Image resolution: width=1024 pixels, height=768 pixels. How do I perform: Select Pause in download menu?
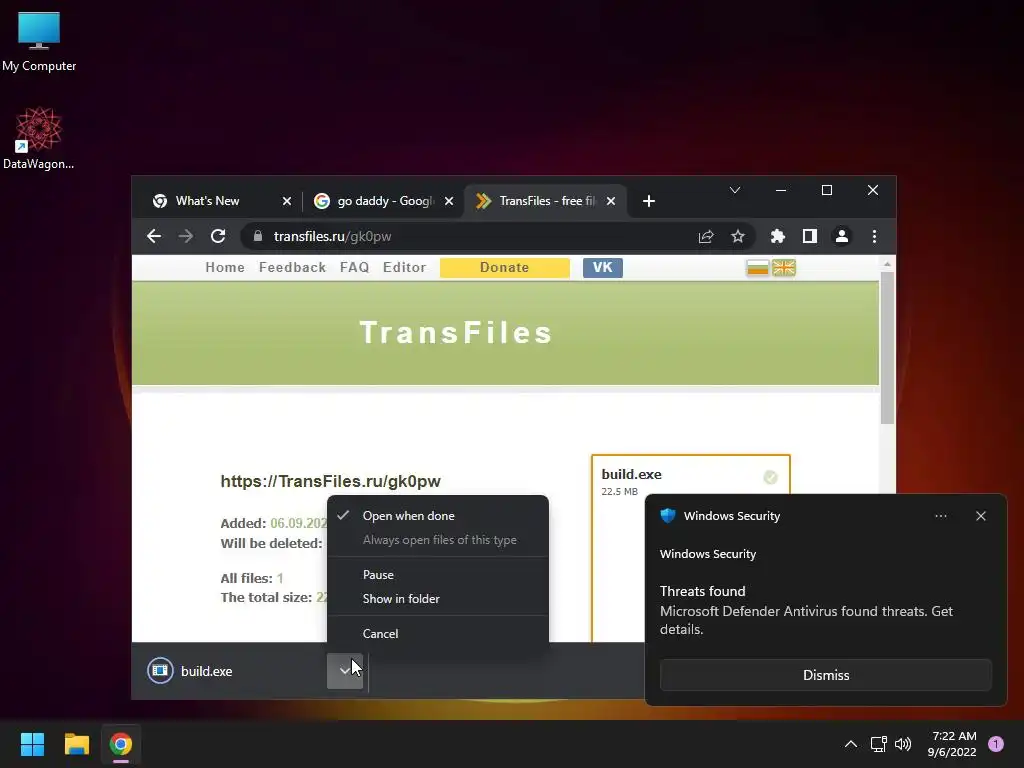point(438,575)
